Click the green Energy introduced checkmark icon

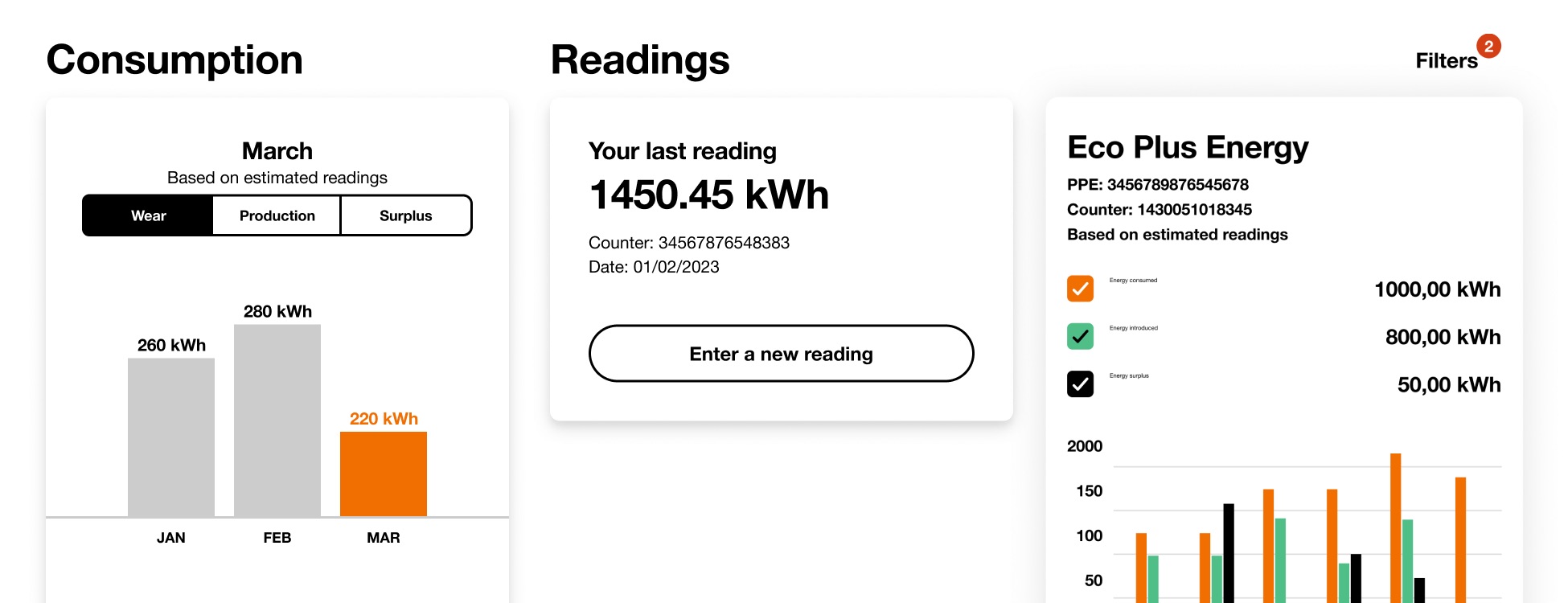(x=1081, y=336)
